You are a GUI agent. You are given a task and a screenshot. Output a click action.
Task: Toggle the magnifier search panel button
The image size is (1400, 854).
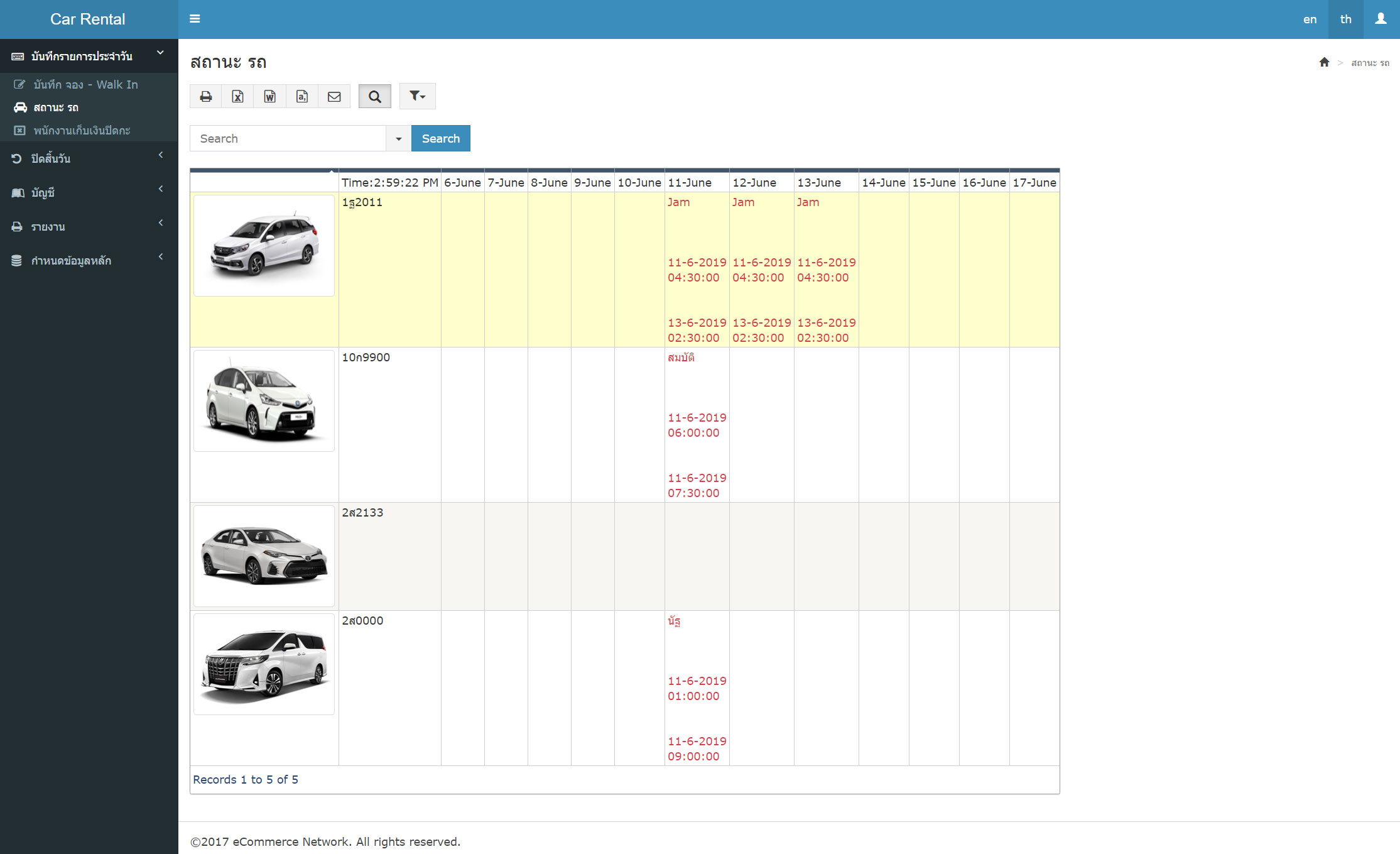pos(374,96)
